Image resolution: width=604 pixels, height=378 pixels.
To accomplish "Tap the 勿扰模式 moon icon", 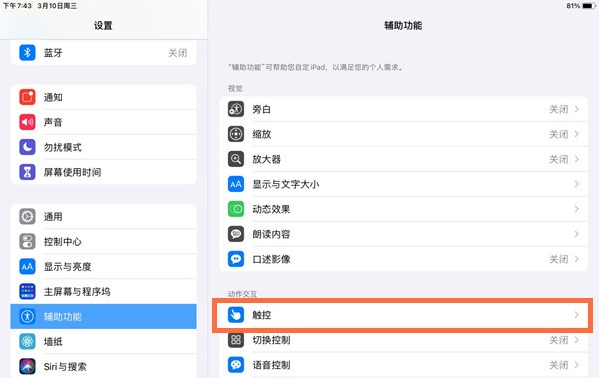I will [27, 147].
